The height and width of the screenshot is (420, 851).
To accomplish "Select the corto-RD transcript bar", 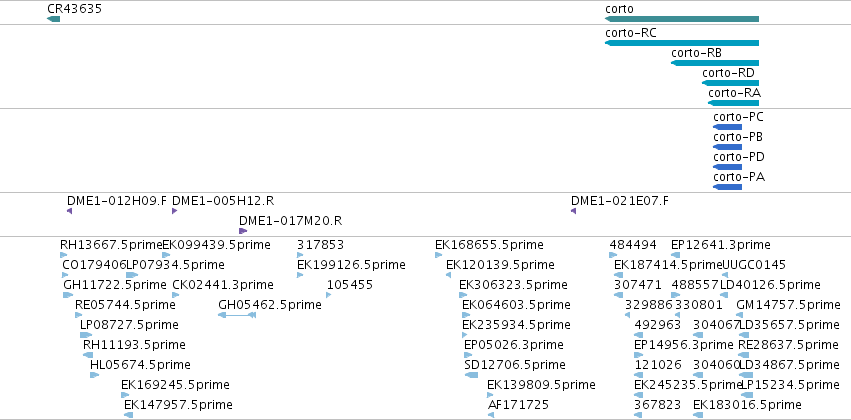I will point(730,83).
